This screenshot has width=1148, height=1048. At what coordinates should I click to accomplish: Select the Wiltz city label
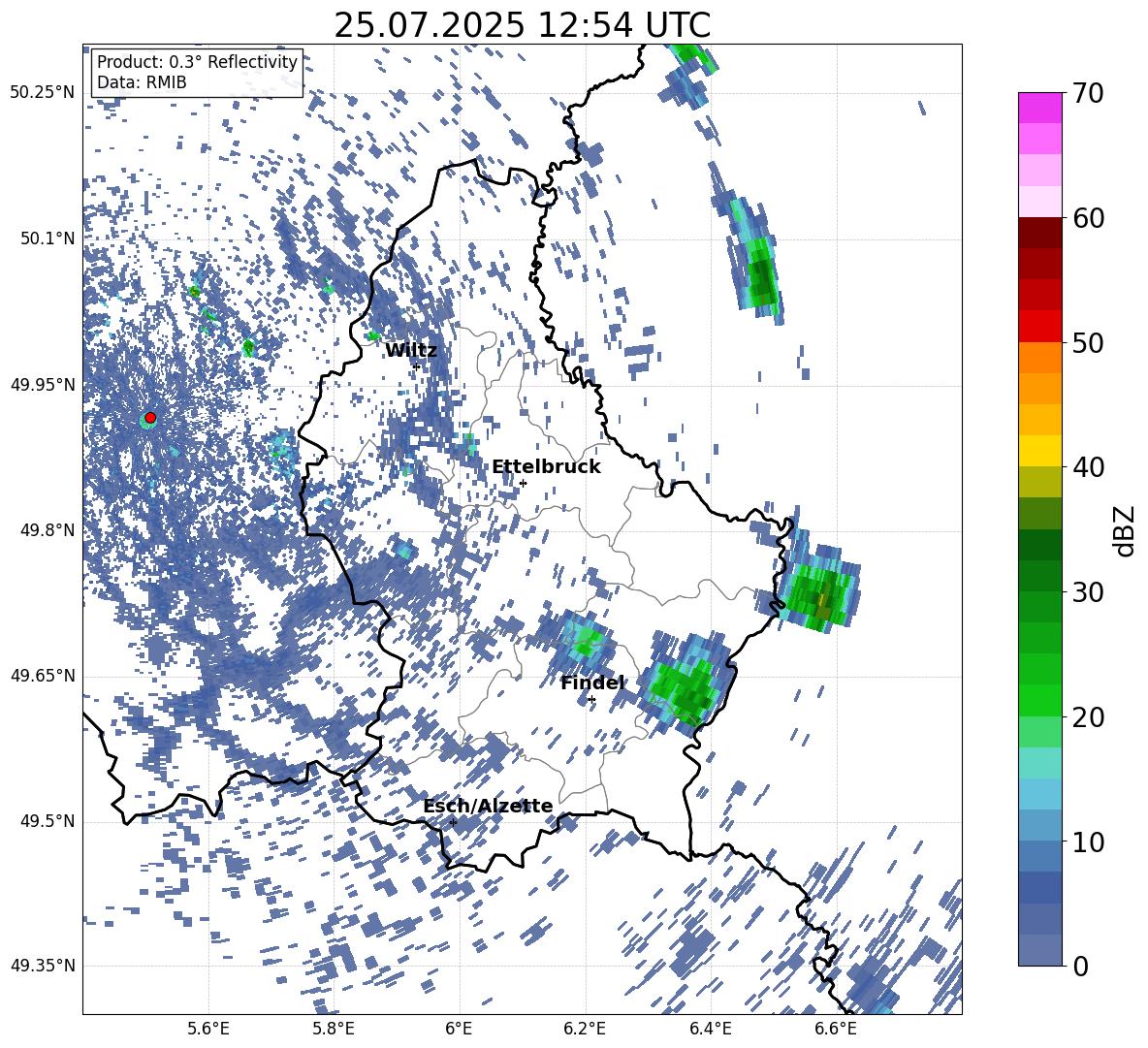coord(411,351)
